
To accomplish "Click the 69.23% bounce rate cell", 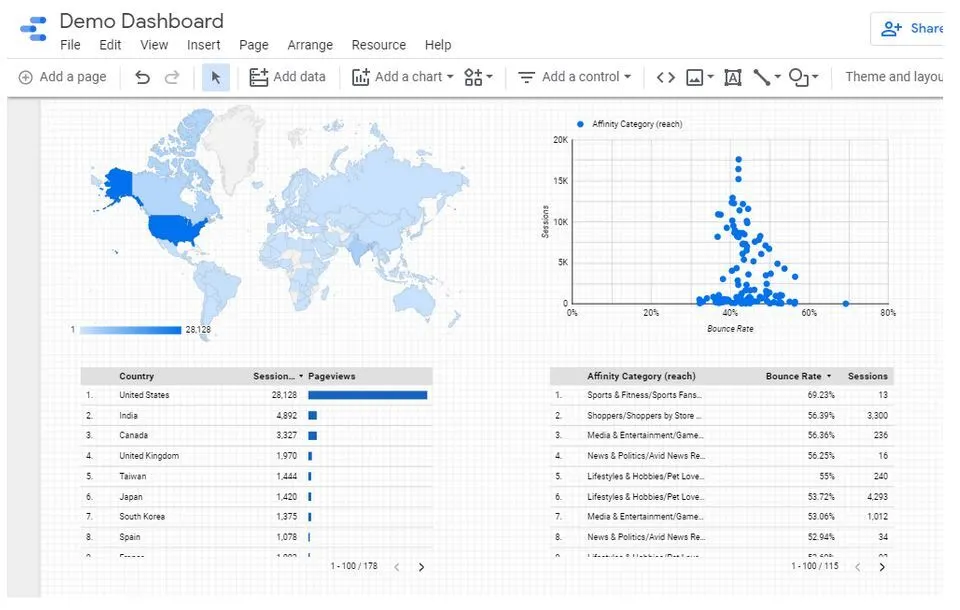I will pos(820,395).
